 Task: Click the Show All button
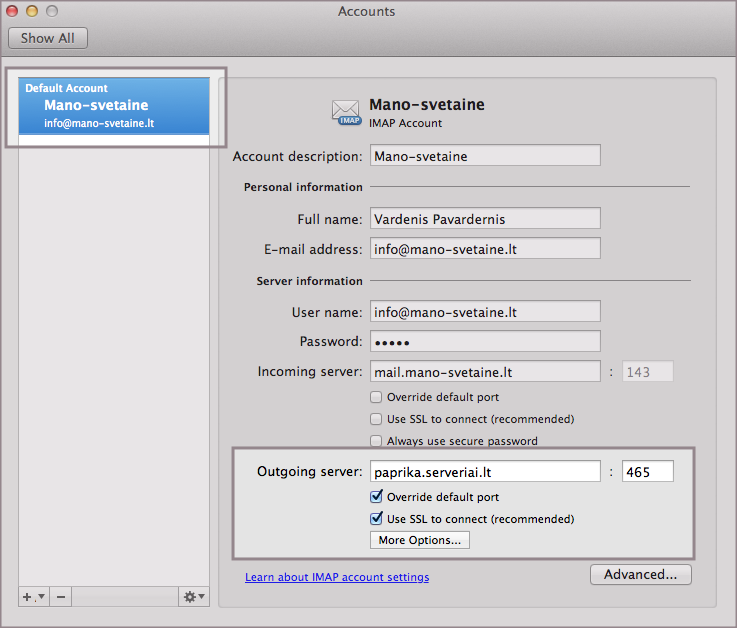[48, 38]
